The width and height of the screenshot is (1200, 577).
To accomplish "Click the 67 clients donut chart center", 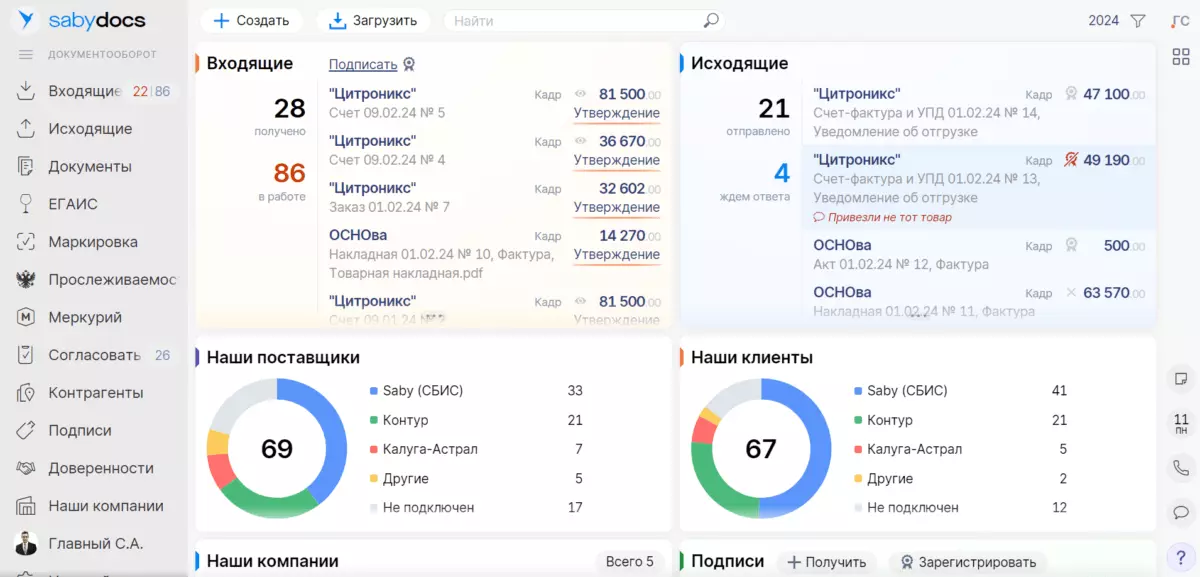I will click(761, 449).
